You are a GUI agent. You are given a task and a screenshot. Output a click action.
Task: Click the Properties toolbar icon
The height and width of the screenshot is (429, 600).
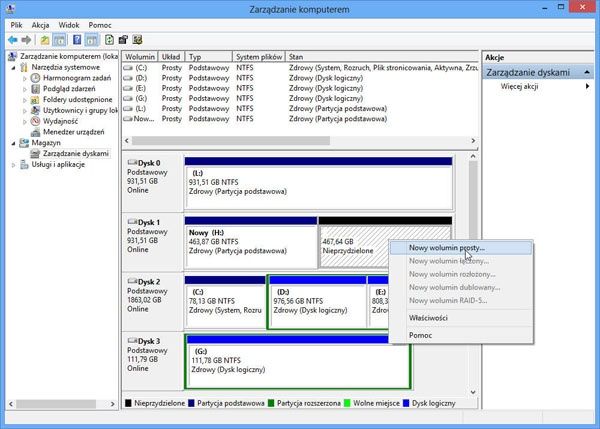123,40
